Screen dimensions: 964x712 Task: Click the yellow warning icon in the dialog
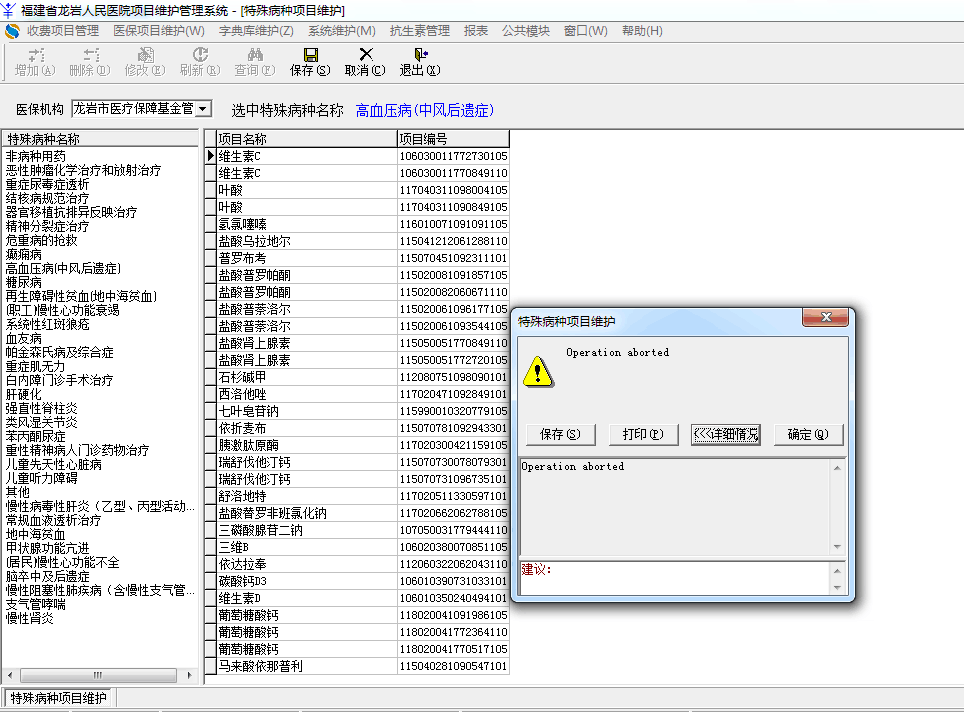pos(538,372)
